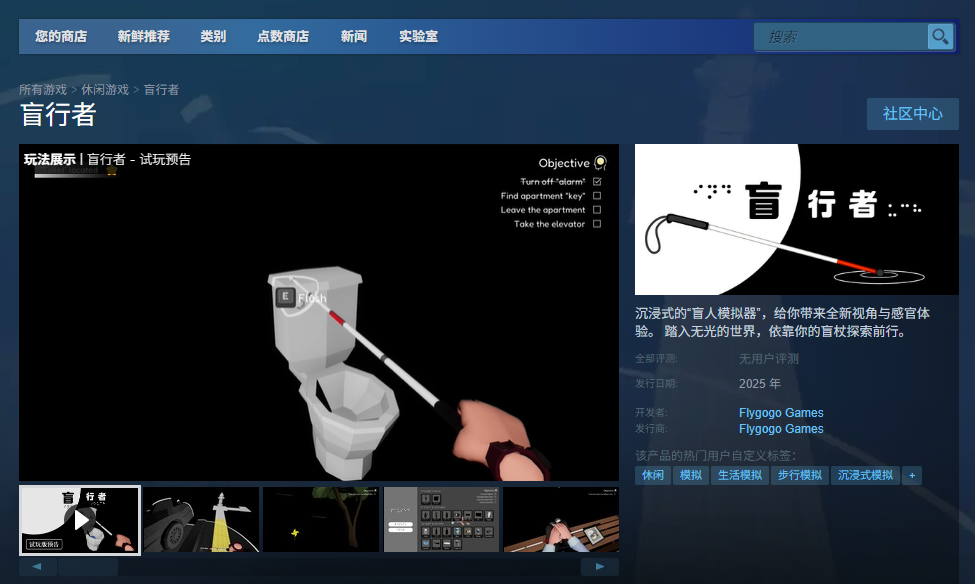Toggle the "Turn off alarm" checkbox
This screenshot has width=975, height=584.
(x=597, y=182)
